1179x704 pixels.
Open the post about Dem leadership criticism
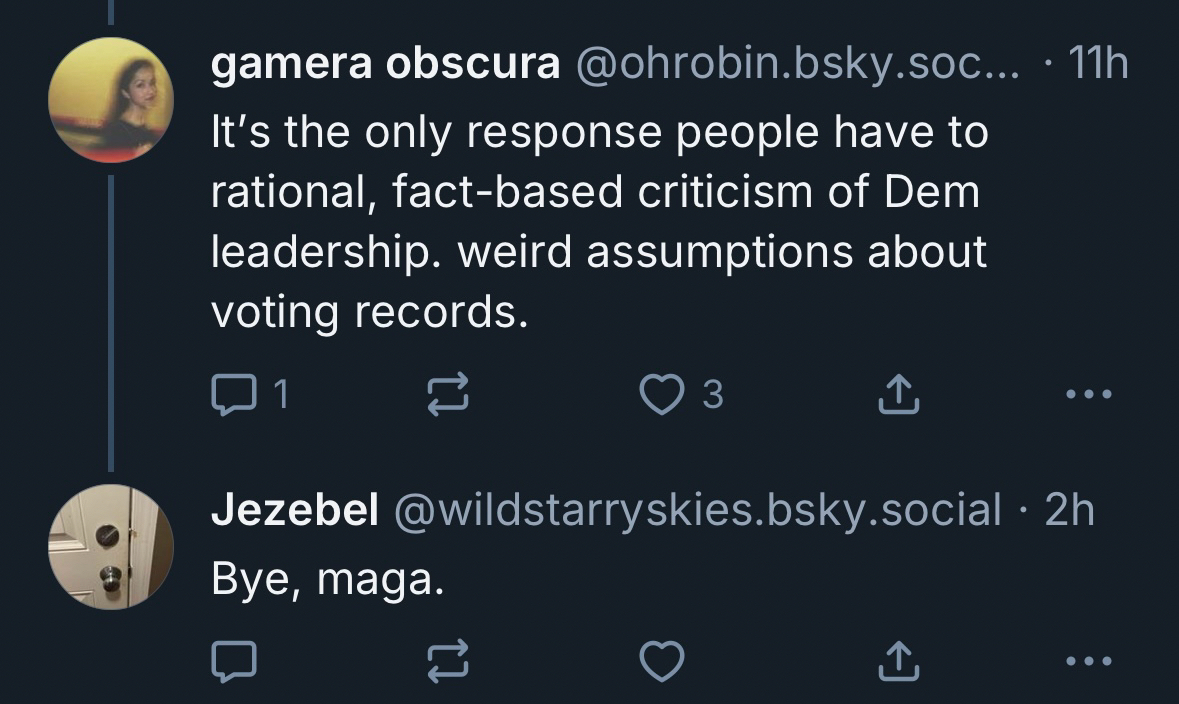click(x=598, y=222)
